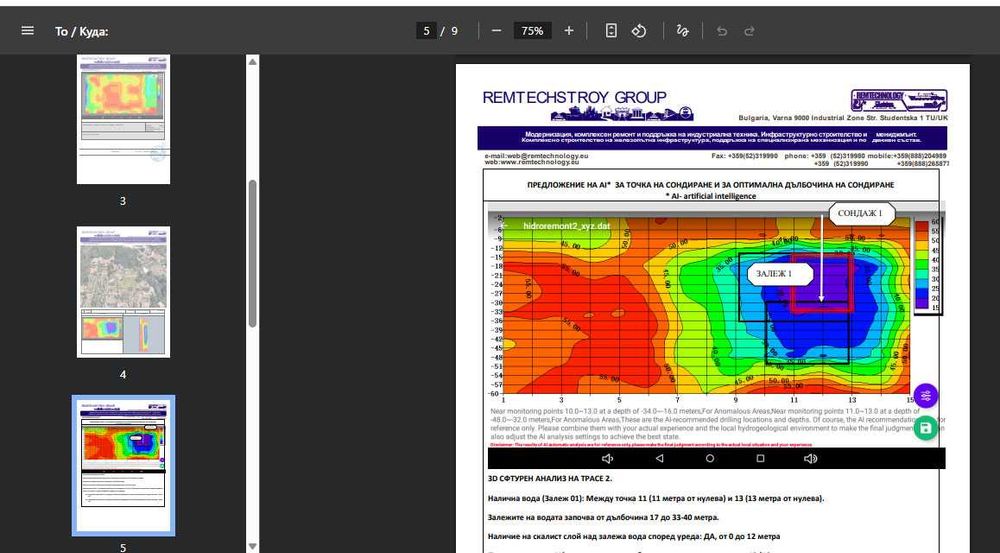
Task: Open the hamburger sidebar menu
Action: (27, 31)
